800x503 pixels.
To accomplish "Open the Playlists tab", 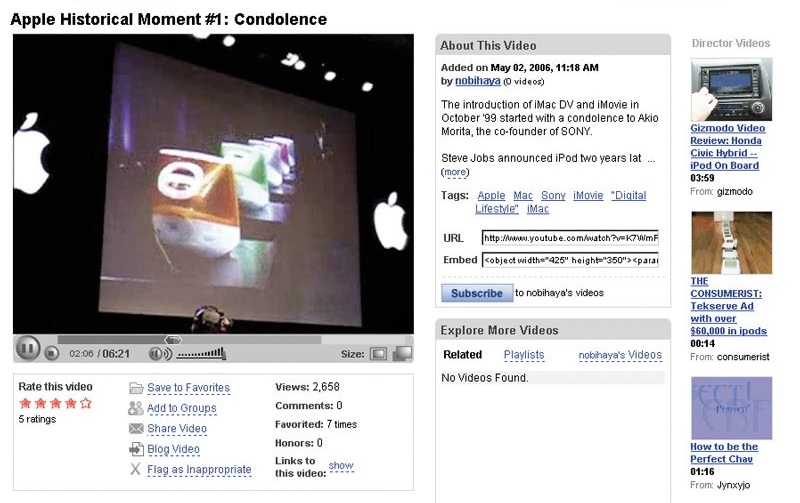I will (x=524, y=355).
